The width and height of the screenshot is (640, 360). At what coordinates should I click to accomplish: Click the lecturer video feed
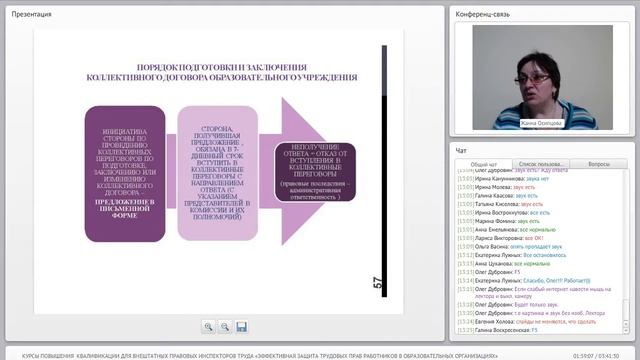(542, 77)
